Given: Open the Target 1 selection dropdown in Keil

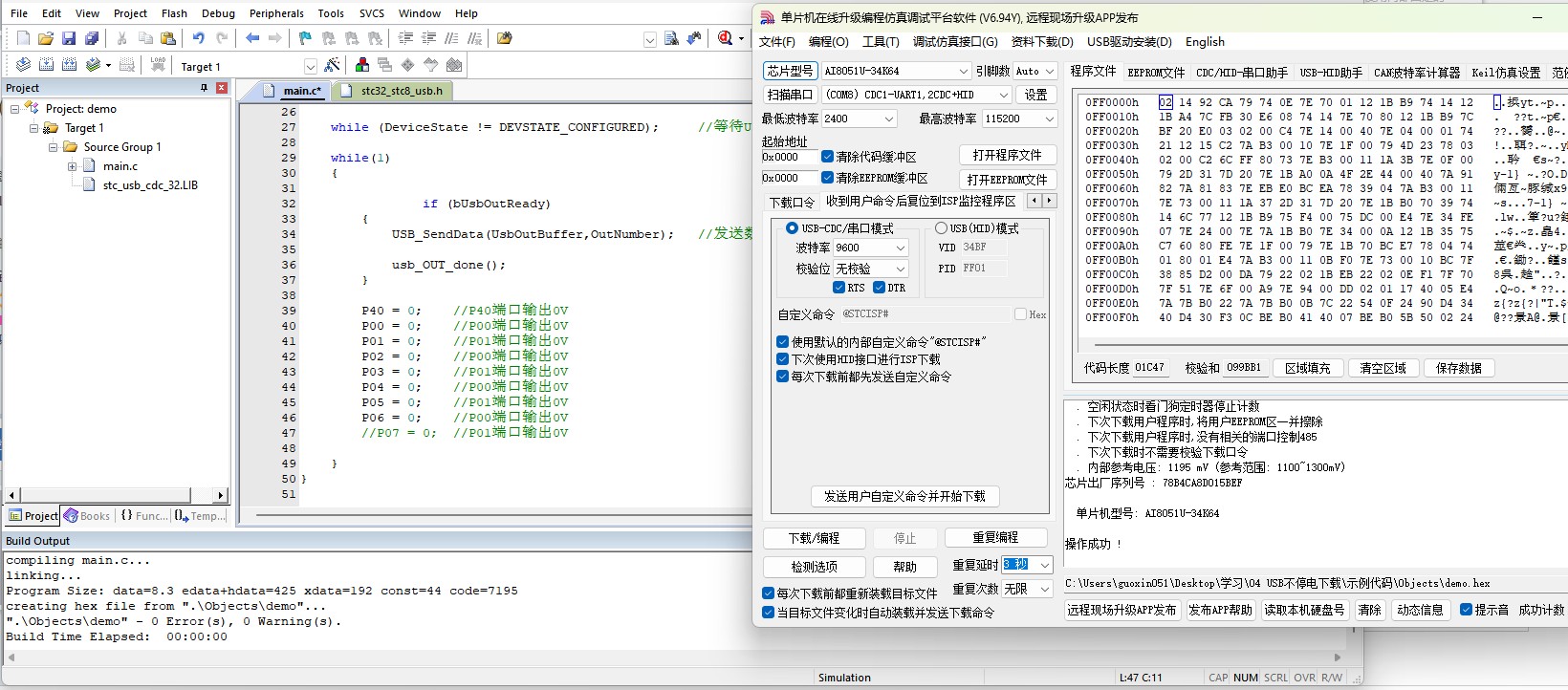Looking at the screenshot, I should click(x=310, y=66).
